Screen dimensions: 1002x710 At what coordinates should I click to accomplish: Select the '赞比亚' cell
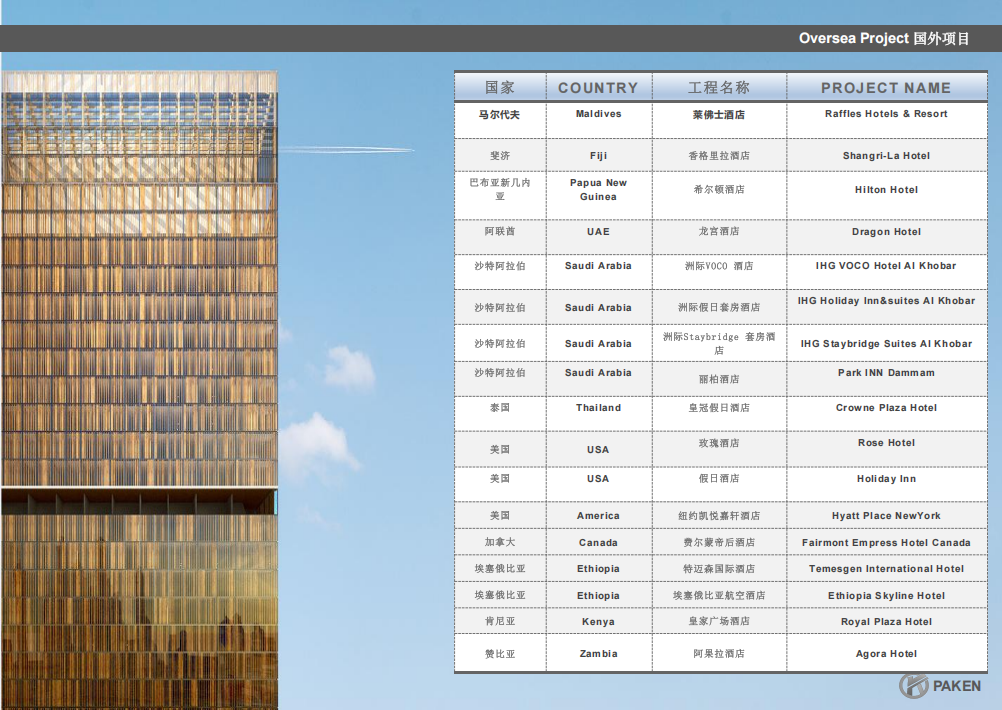tap(500, 653)
